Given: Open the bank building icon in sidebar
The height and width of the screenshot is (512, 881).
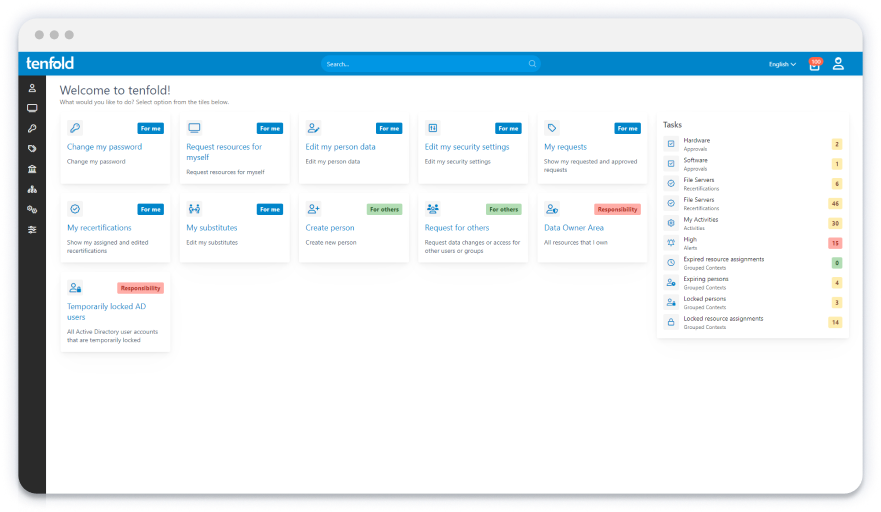Looking at the screenshot, I should click(32, 169).
